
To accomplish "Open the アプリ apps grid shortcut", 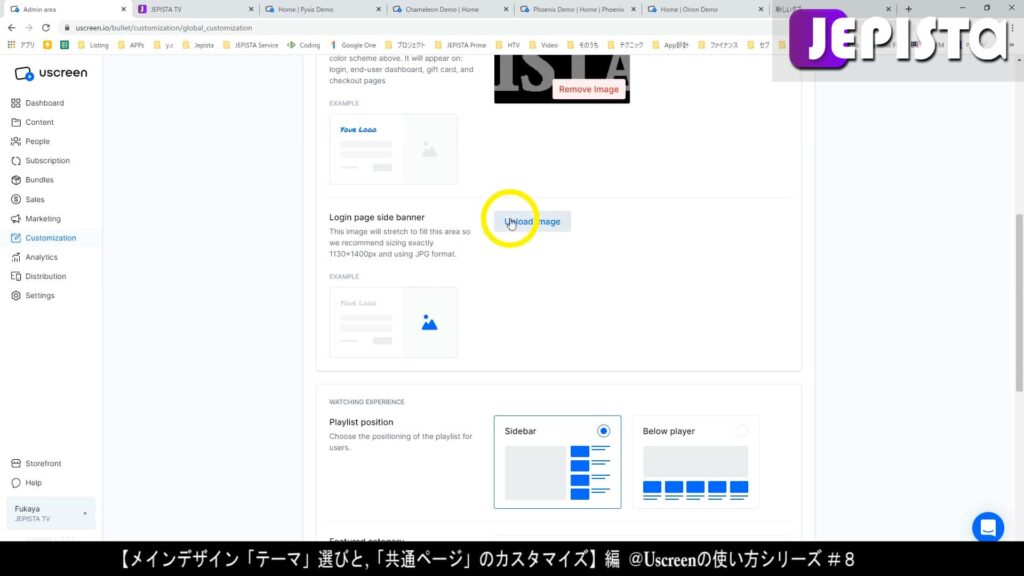I will (21, 45).
